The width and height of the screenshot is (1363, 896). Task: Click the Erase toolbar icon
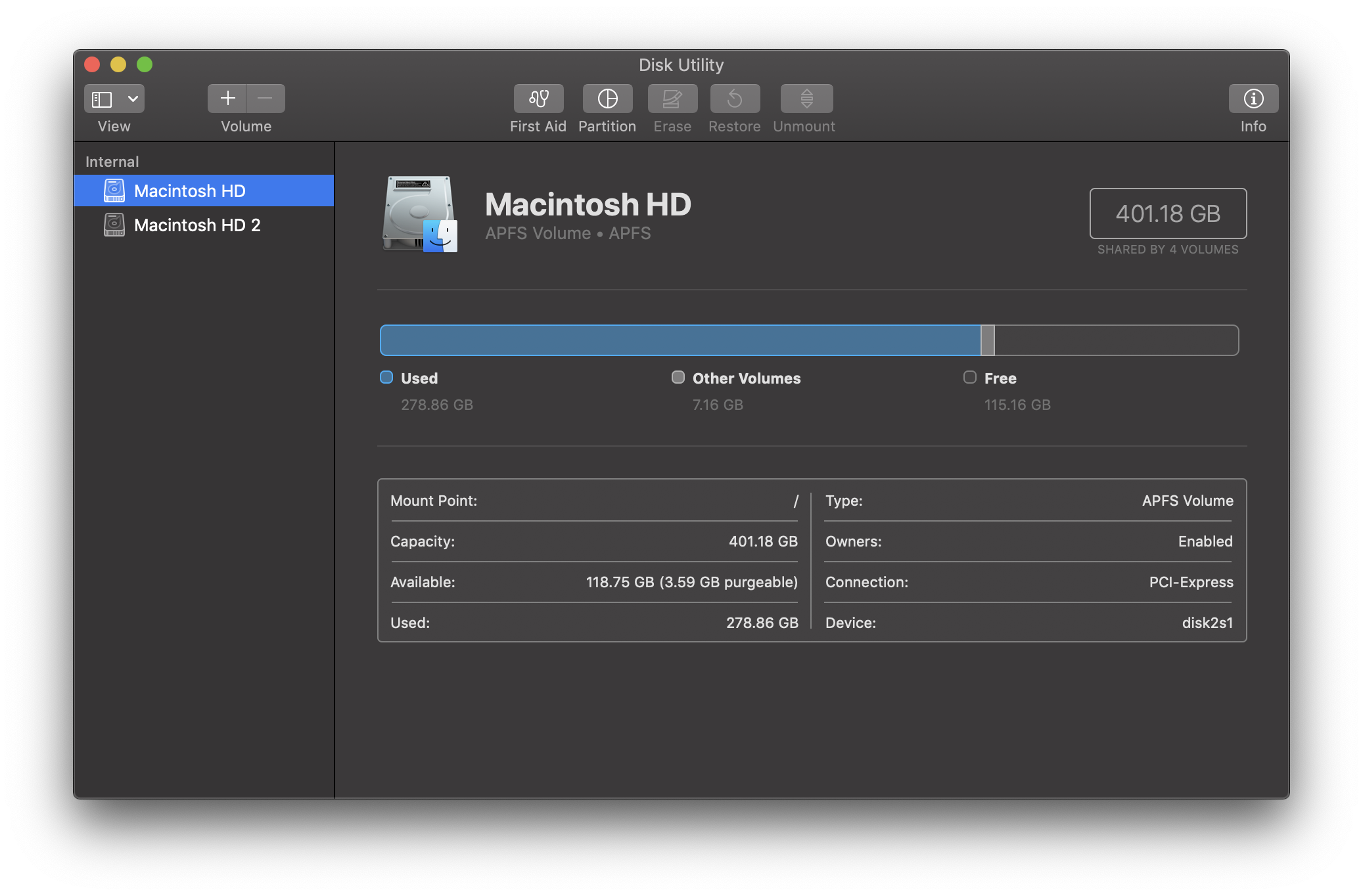click(672, 99)
